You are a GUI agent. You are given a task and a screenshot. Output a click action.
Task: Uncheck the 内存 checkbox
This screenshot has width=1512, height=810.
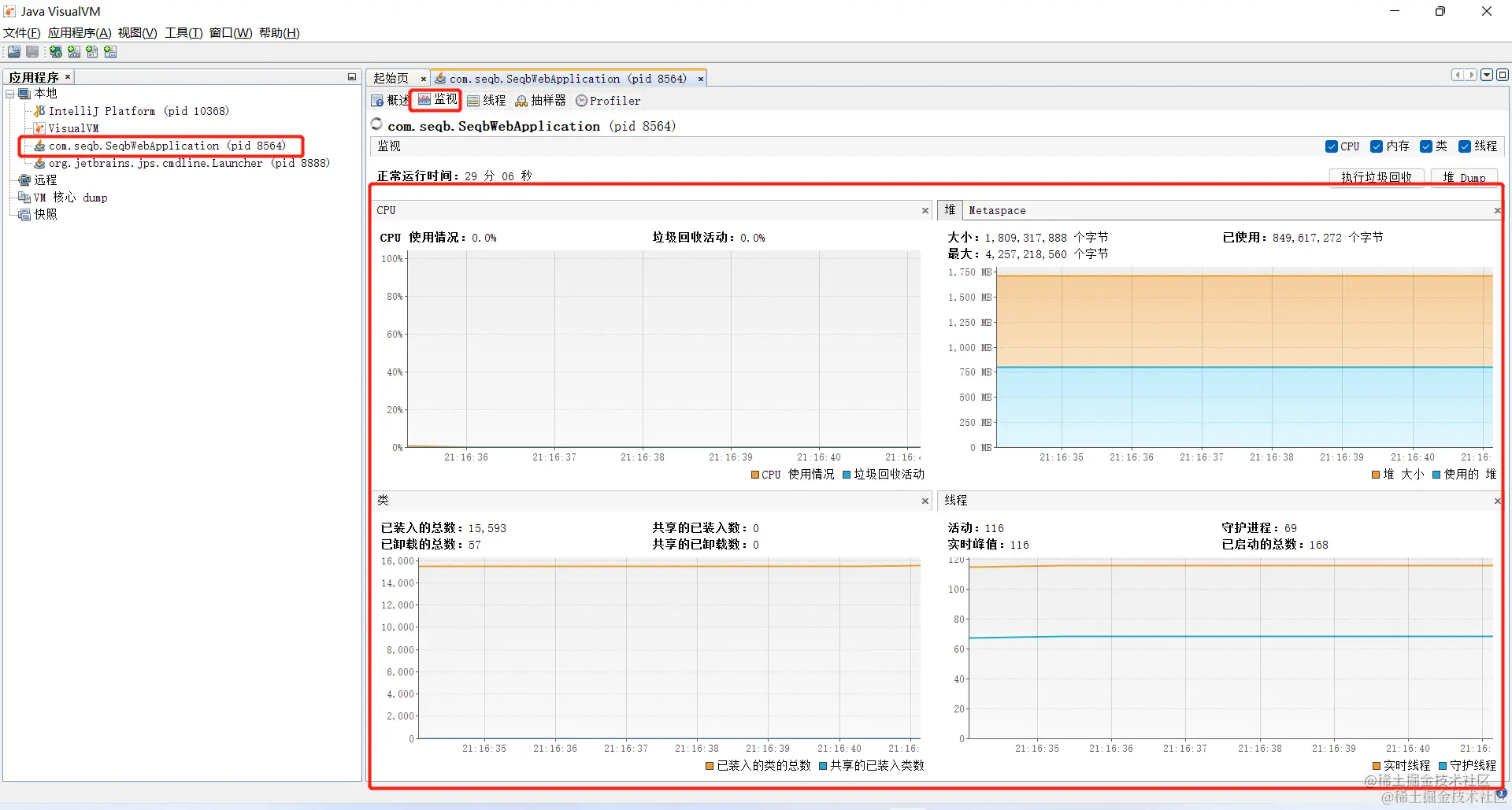[x=1377, y=146]
